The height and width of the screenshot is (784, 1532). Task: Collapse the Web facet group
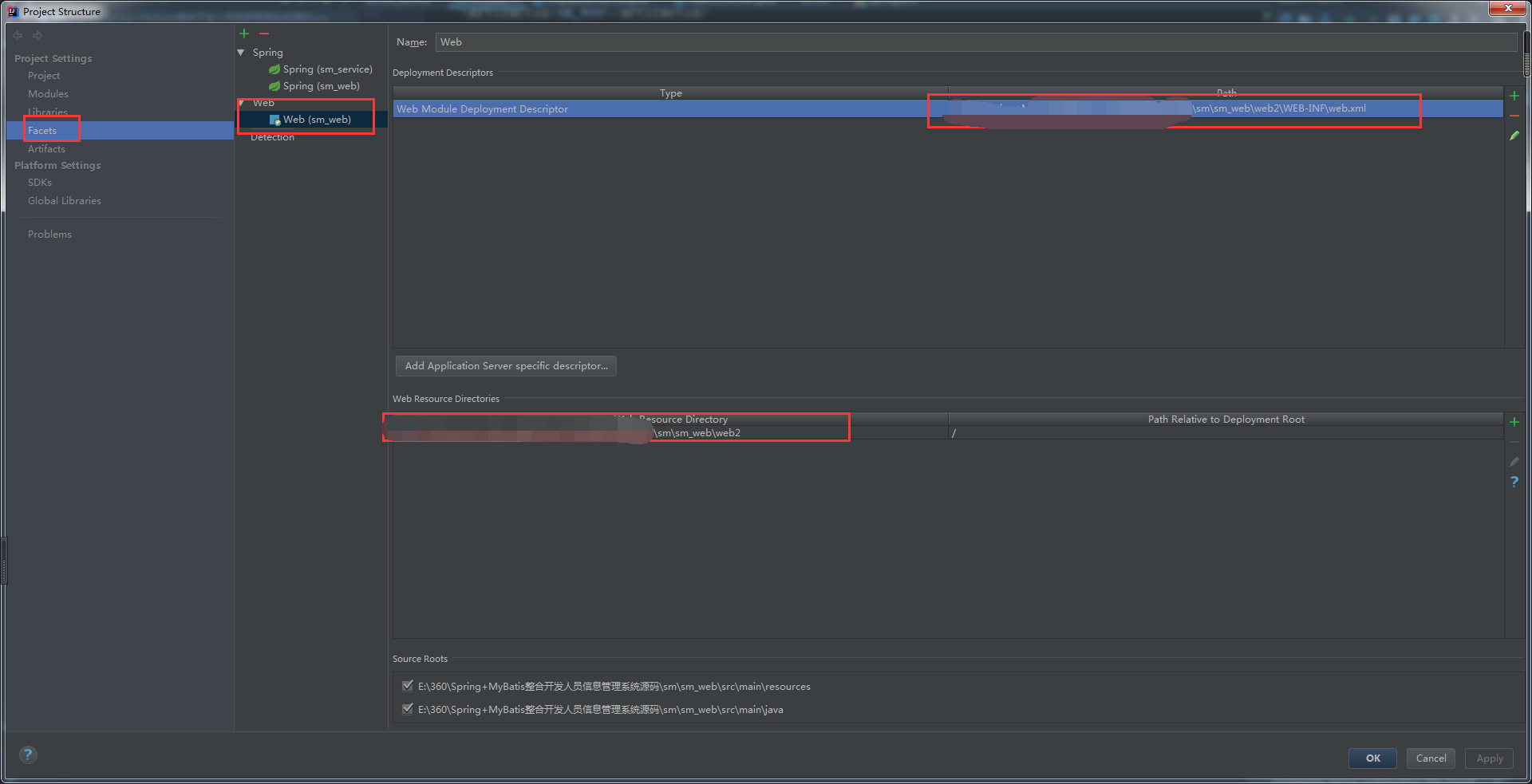click(241, 103)
